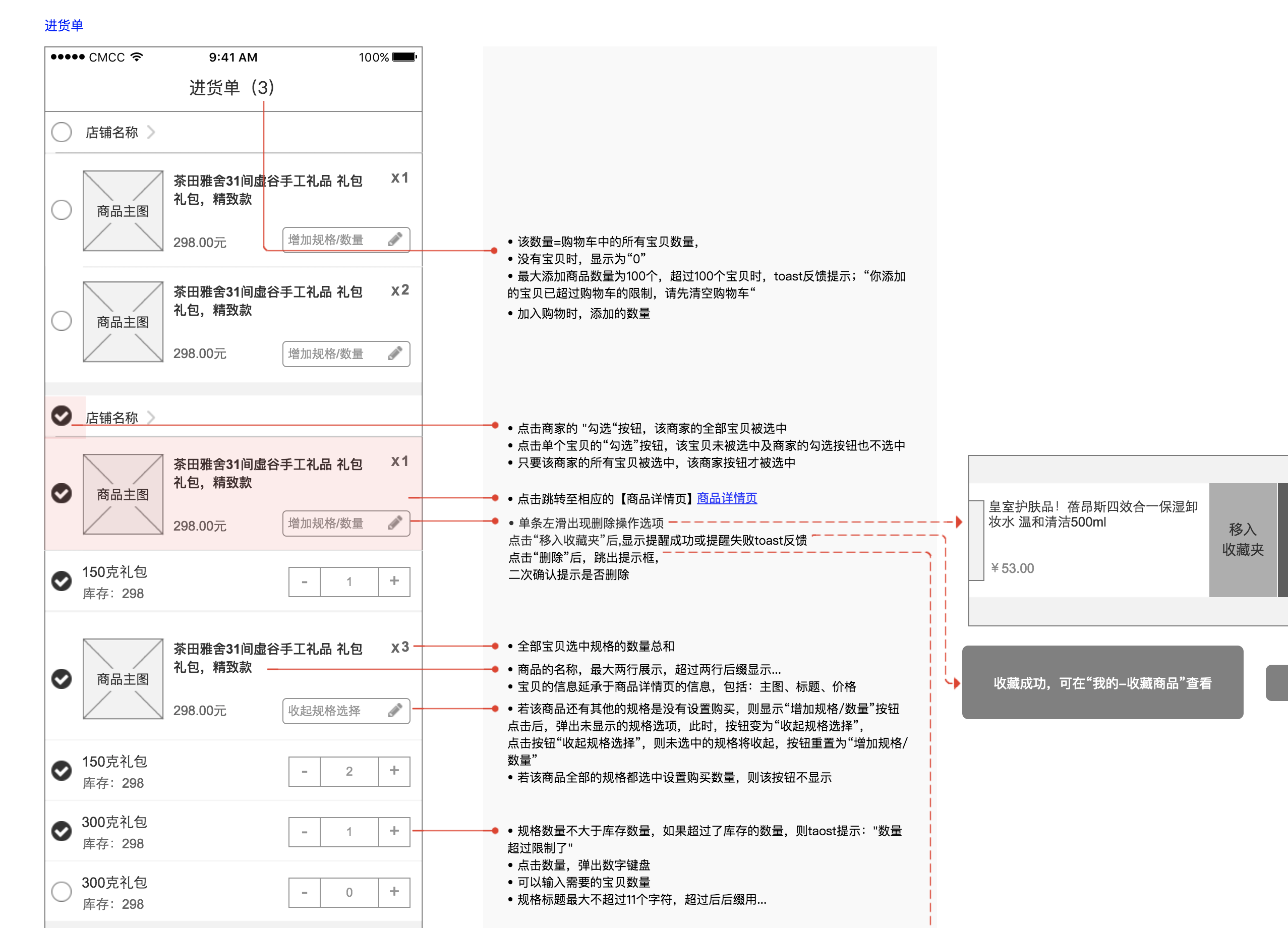Click the 298.00元 price of the x2 product
Viewport: 1288px width, 928px height.
click(x=199, y=353)
